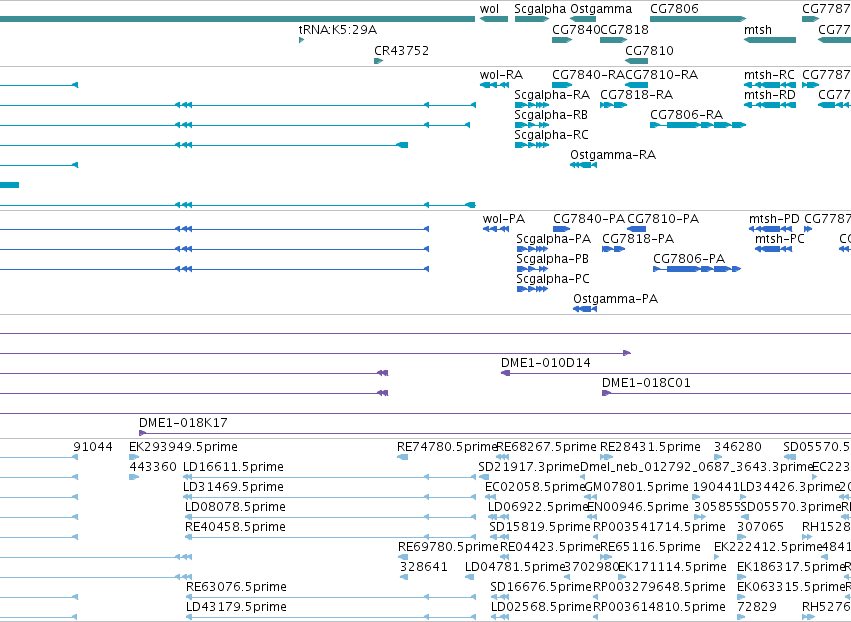Select the Scgalpha-PA protein feature
The image size is (851, 622).
[x=532, y=249]
